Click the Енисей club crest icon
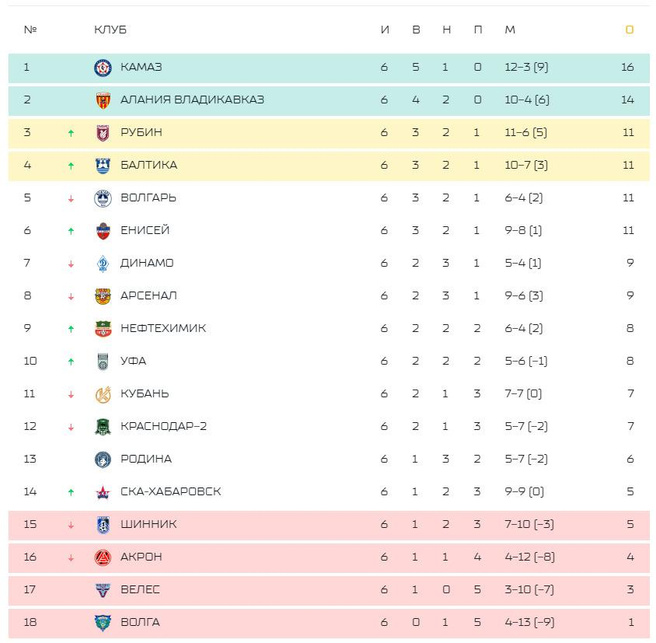Image resolution: width=656 pixels, height=643 pixels. (x=102, y=231)
